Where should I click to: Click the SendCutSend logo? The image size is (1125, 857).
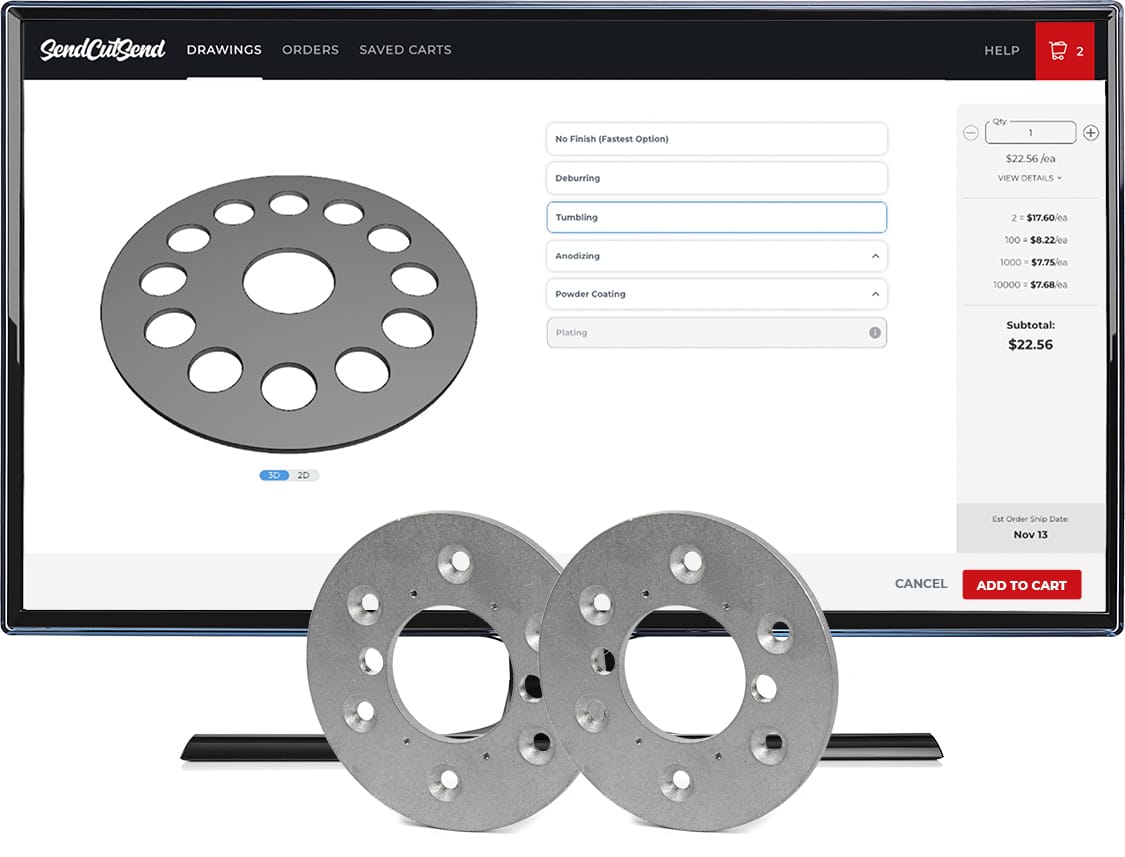(102, 50)
